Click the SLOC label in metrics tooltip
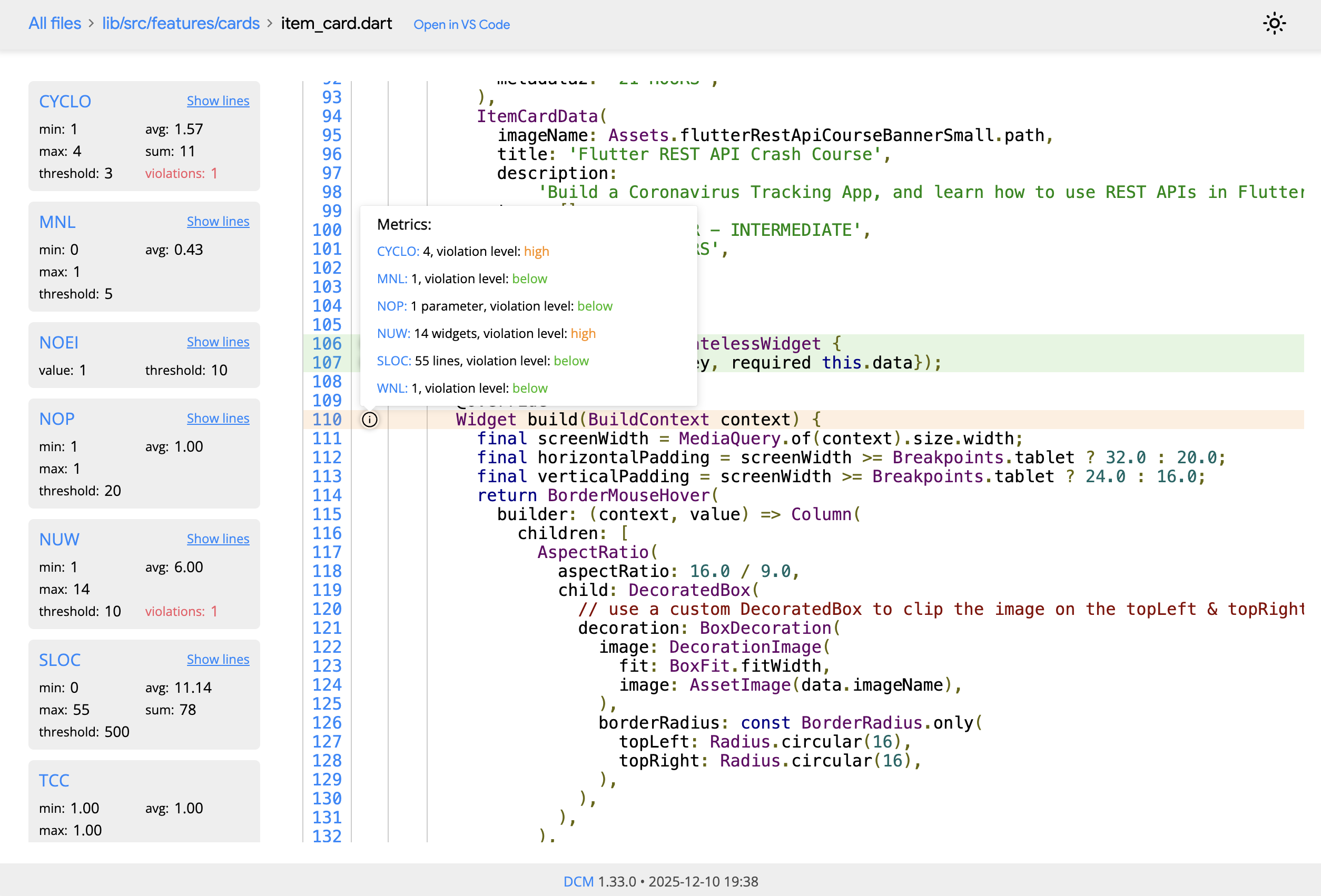The image size is (1321, 896). coord(395,361)
